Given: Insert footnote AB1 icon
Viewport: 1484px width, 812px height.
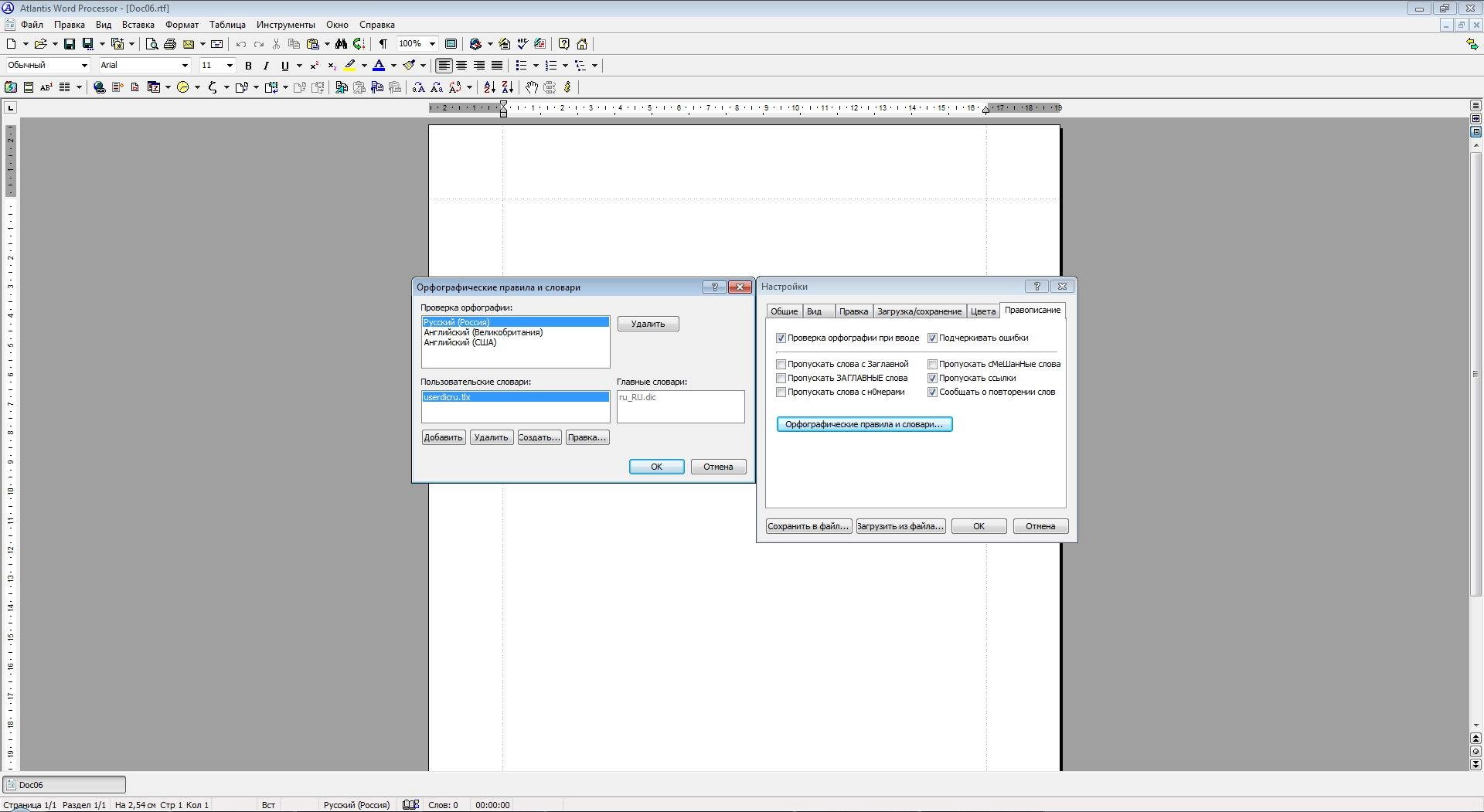Looking at the screenshot, I should (x=46, y=87).
